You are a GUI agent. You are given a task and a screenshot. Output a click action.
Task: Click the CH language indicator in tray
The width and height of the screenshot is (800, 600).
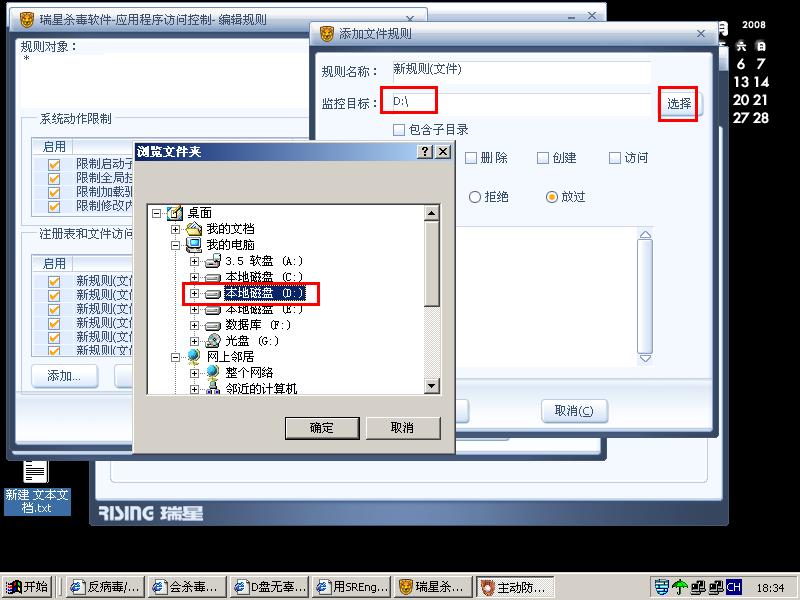point(733,587)
